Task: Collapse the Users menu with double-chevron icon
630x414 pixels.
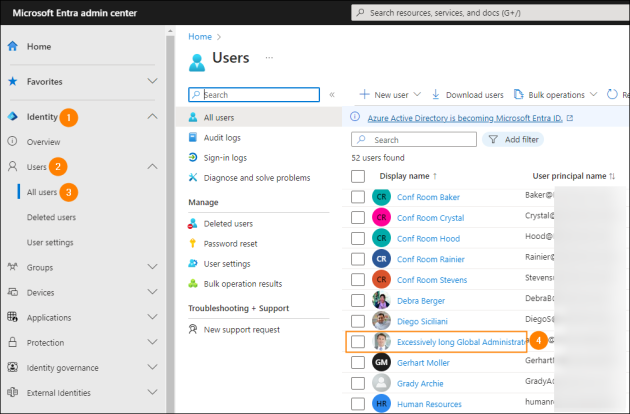Action: tap(332, 95)
